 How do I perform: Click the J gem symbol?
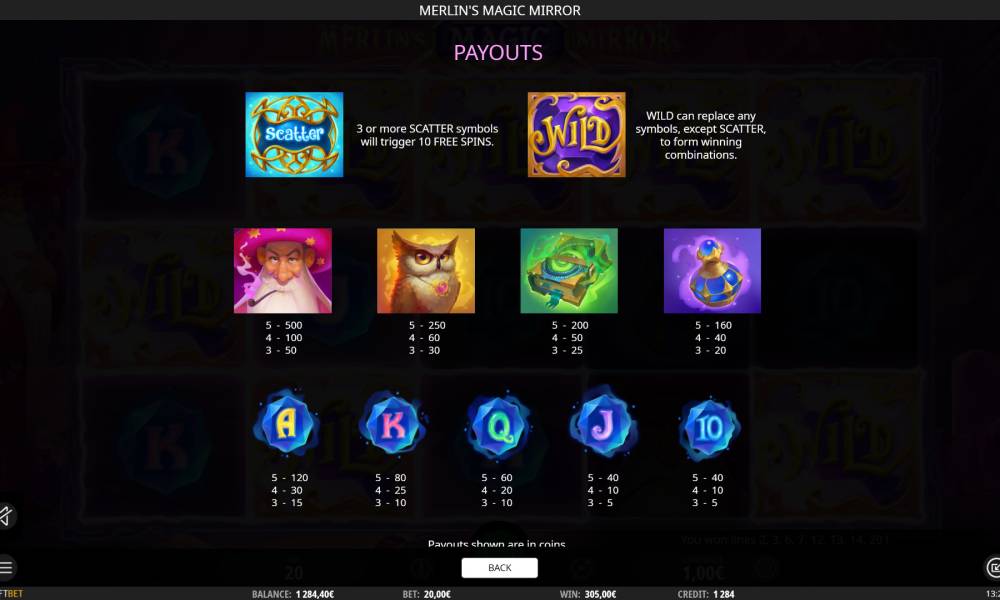[x=603, y=423]
